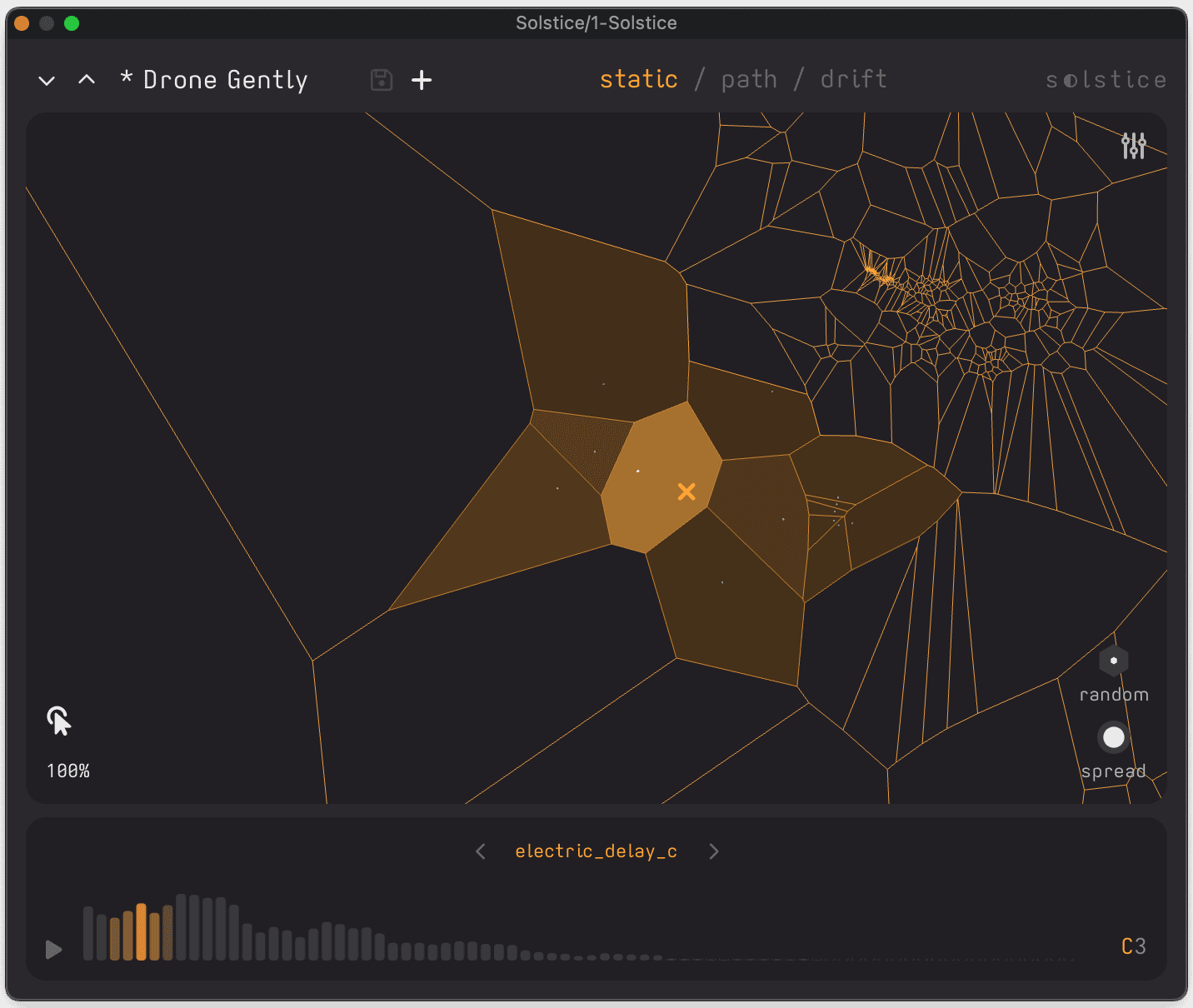Switch to static mode tab
The height and width of the screenshot is (1008, 1193).
coord(638,79)
